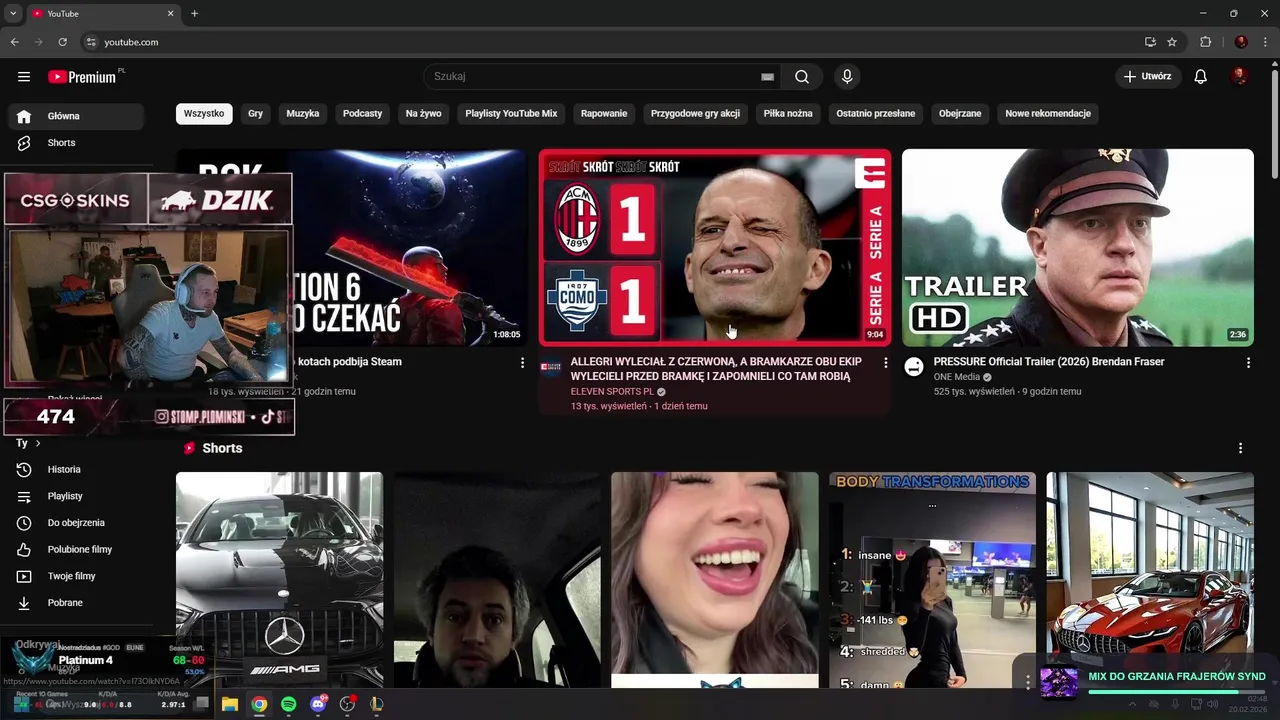Click the search magnifier button

click(x=802, y=77)
